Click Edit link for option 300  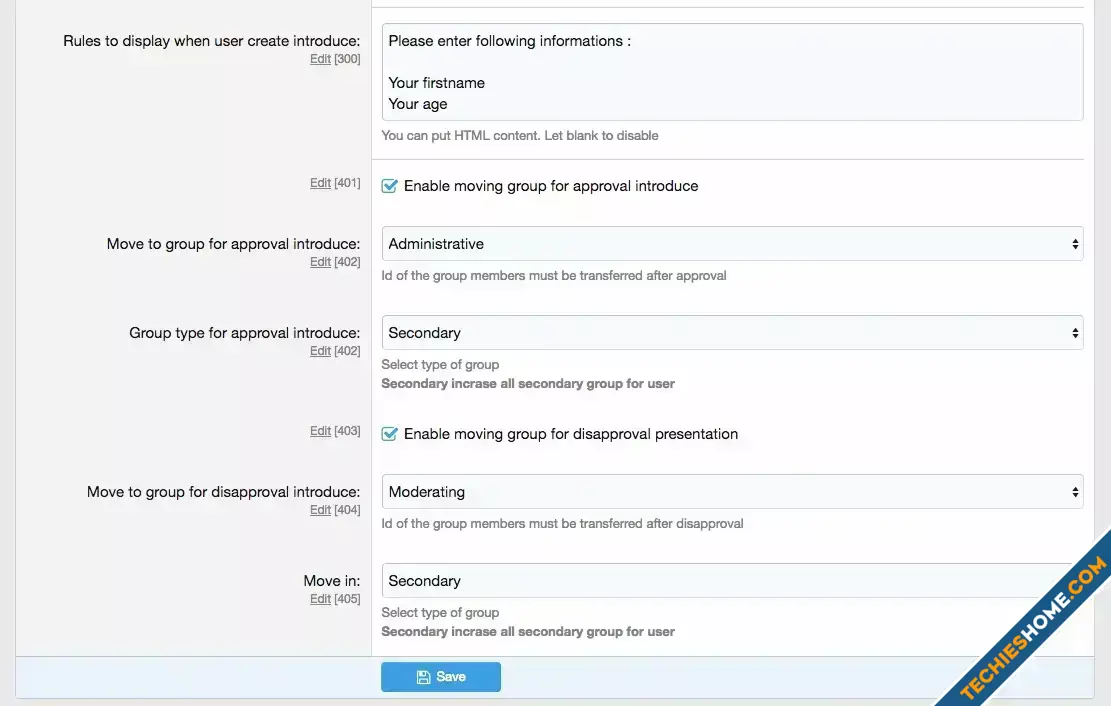point(320,59)
